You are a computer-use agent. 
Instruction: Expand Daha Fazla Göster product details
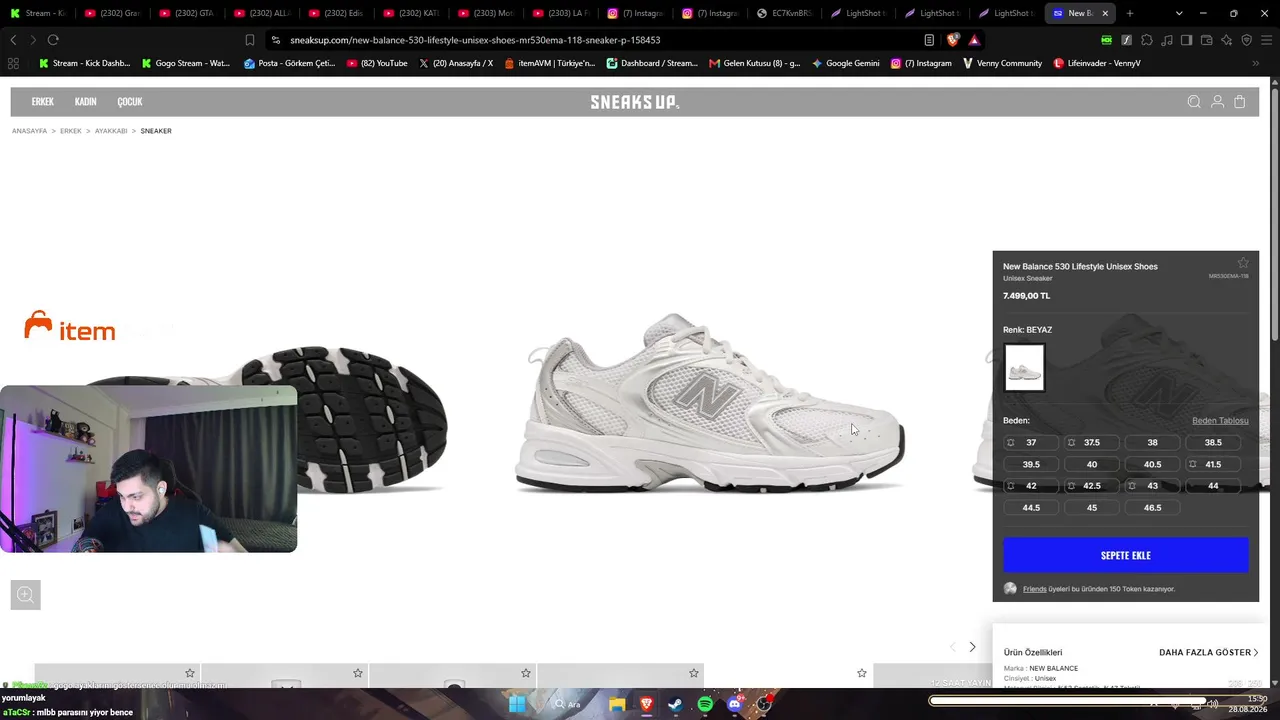click(x=1208, y=652)
